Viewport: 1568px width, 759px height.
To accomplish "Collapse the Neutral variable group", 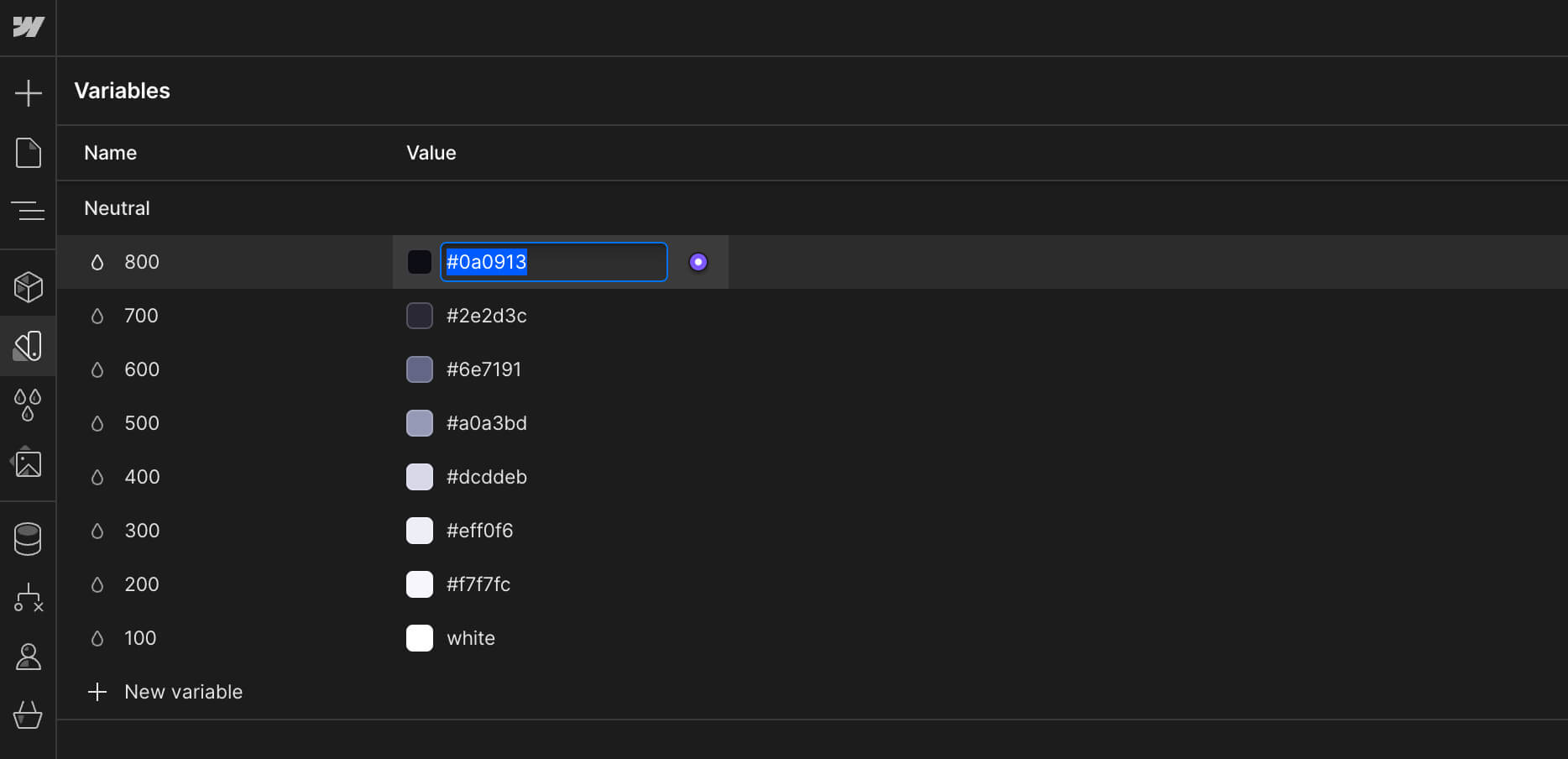I will pos(116,208).
